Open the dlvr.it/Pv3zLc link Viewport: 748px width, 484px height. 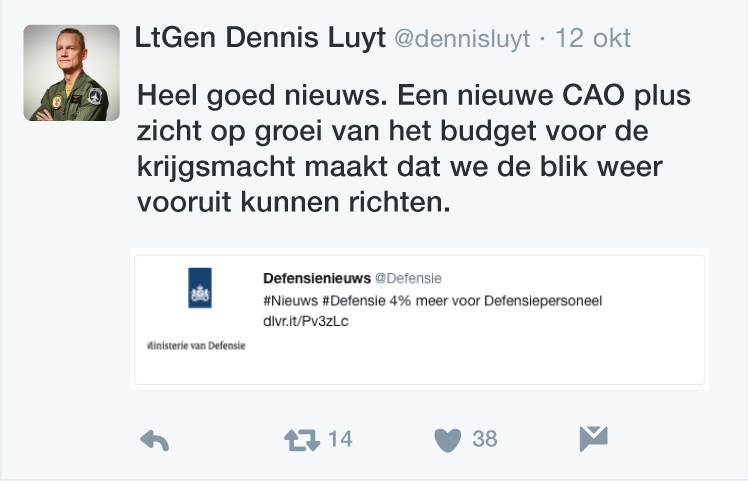pos(305,322)
